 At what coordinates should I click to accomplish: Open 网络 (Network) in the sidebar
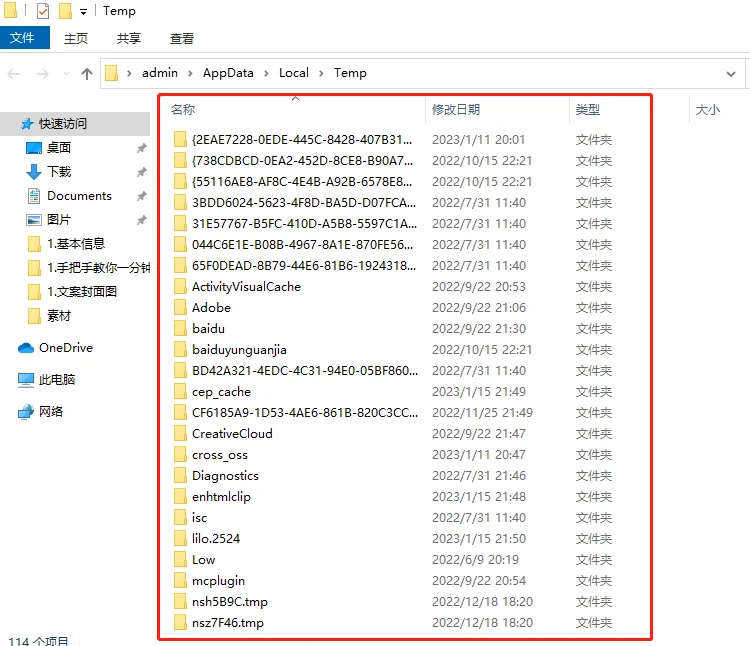click(50, 412)
